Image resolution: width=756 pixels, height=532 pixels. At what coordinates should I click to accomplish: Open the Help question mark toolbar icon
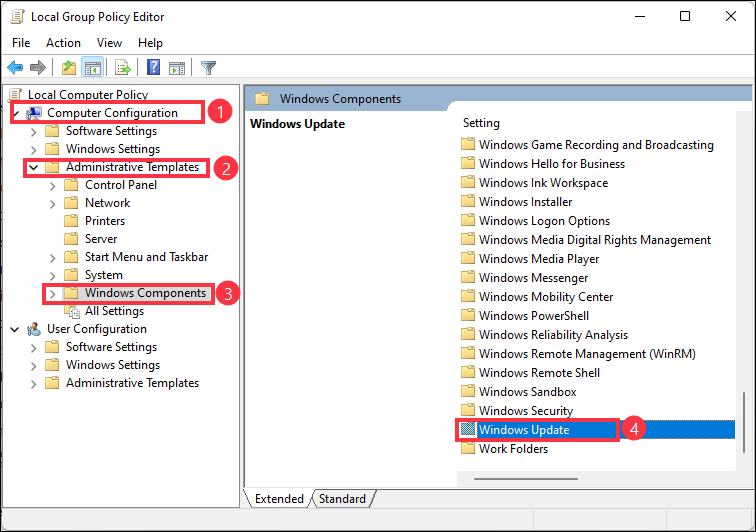point(153,67)
